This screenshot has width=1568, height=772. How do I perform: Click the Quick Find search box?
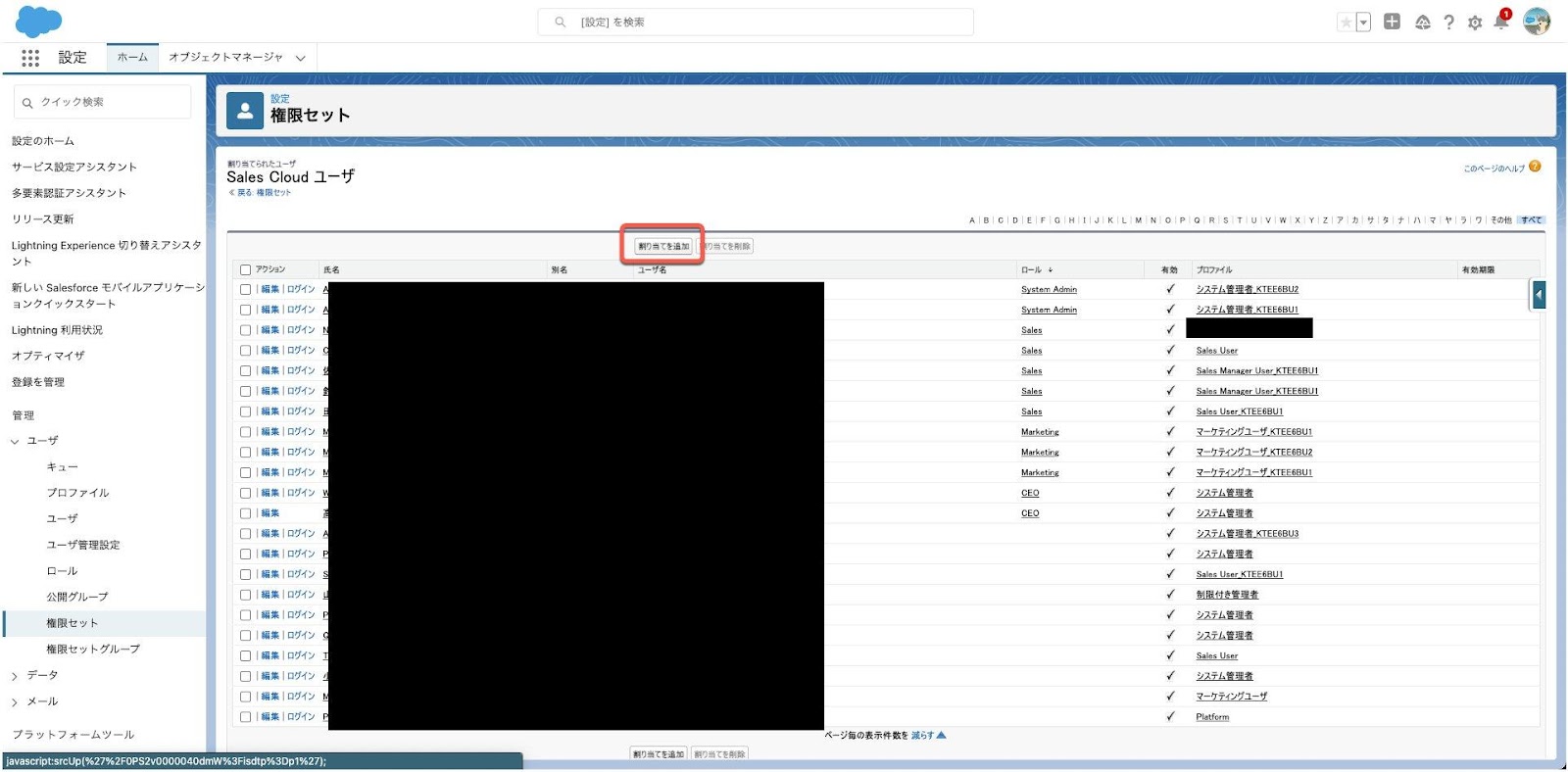point(103,102)
